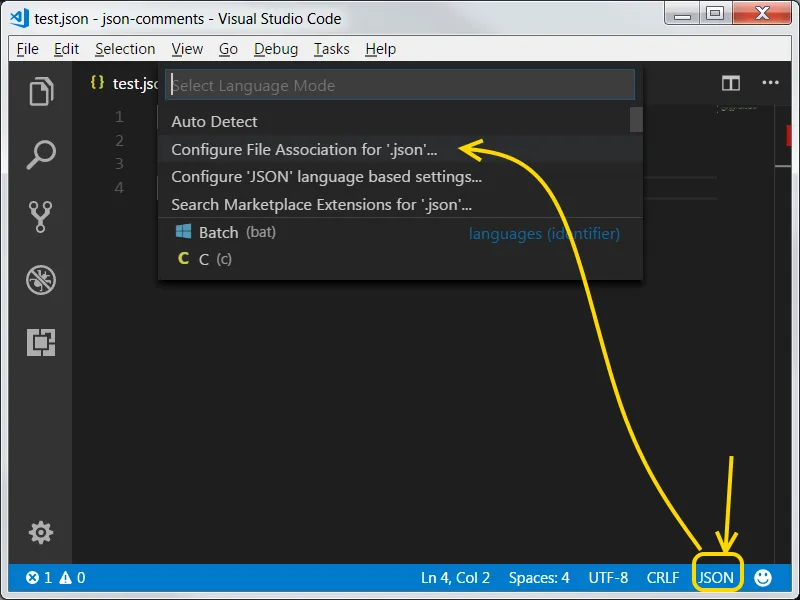Viewport: 800px width, 600px height.
Task: Open the Debug menu
Action: point(276,49)
